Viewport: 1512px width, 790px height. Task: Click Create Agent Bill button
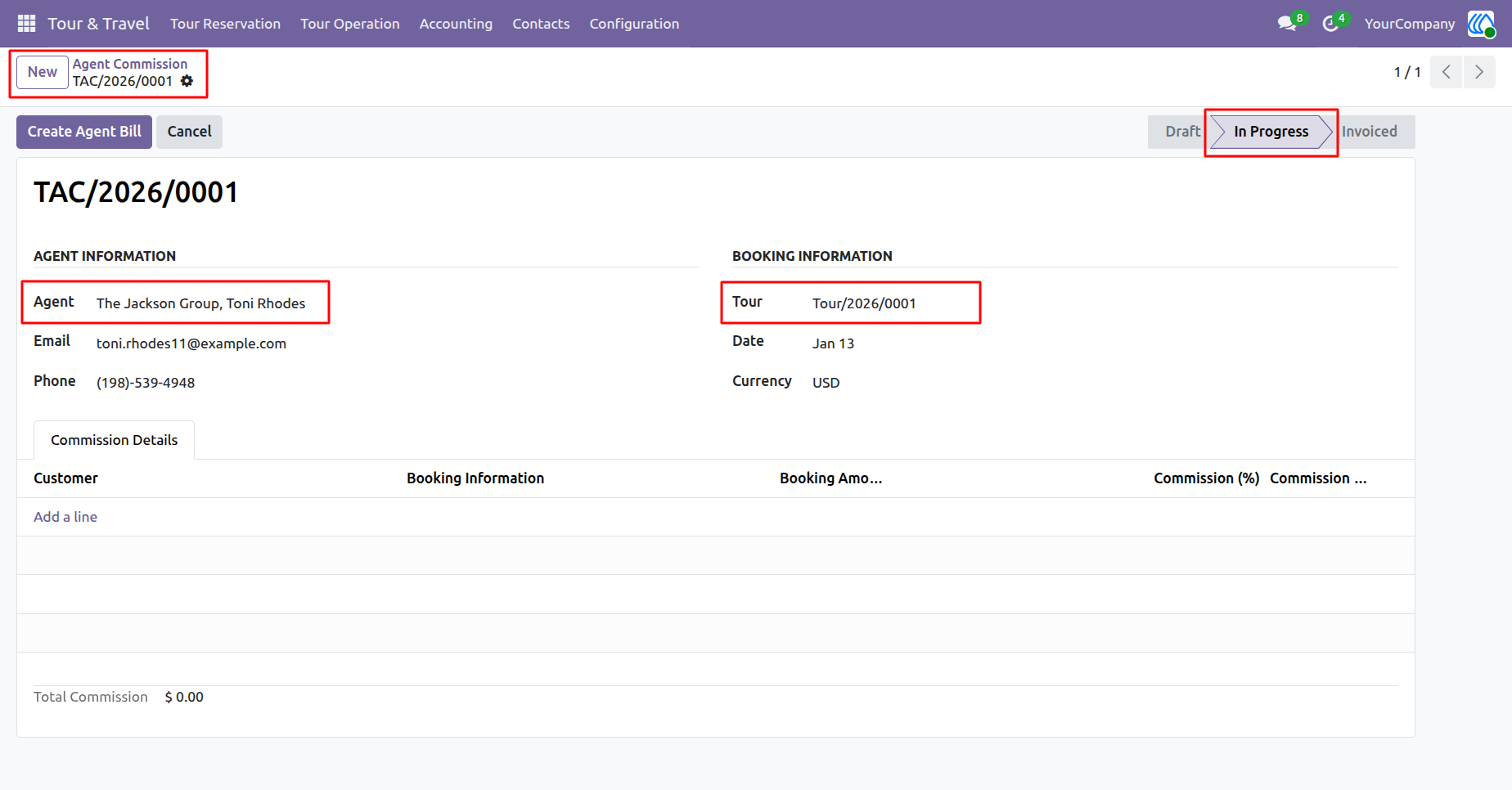(x=84, y=132)
